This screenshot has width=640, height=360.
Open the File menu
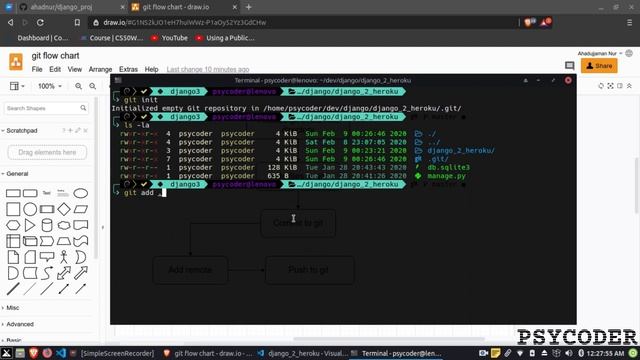(x=37, y=69)
